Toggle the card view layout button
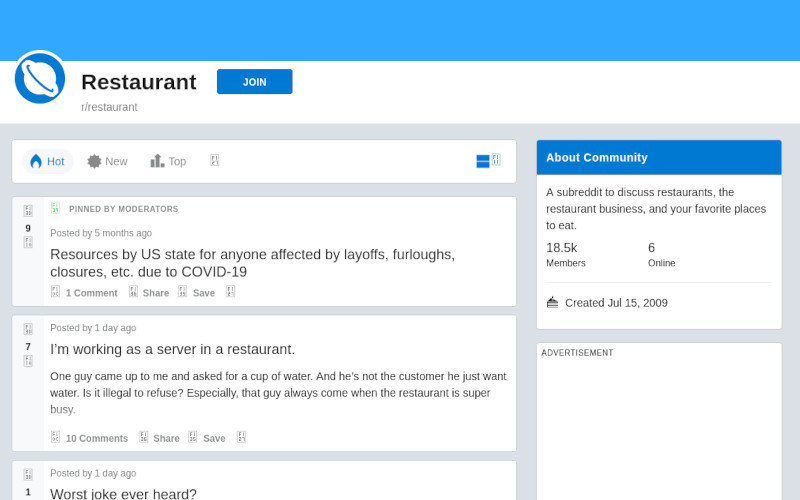This screenshot has height=500, width=800. (487, 161)
